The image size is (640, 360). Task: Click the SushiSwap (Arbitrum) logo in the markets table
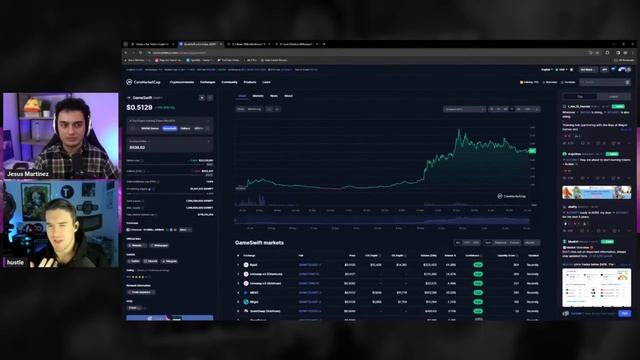click(x=246, y=311)
